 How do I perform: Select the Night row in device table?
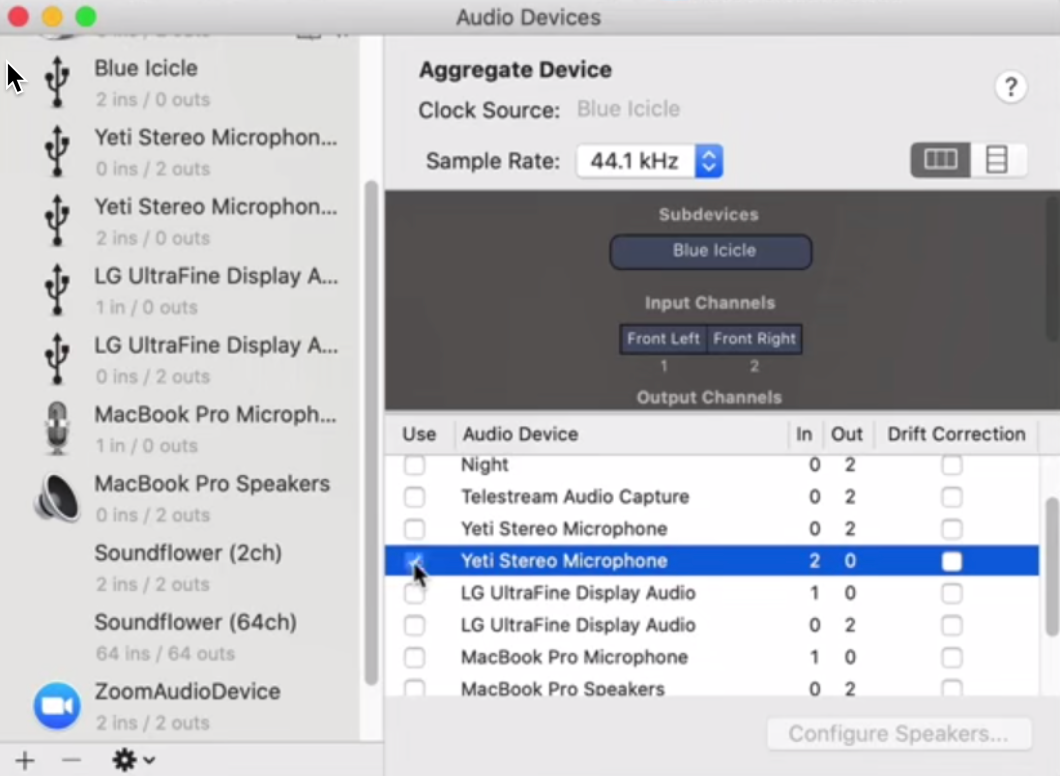[712, 465]
